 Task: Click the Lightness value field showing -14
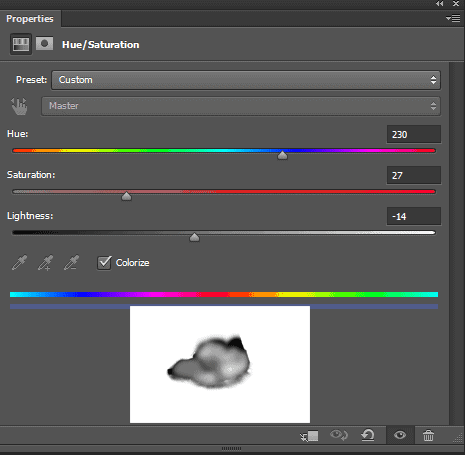[x=414, y=216]
